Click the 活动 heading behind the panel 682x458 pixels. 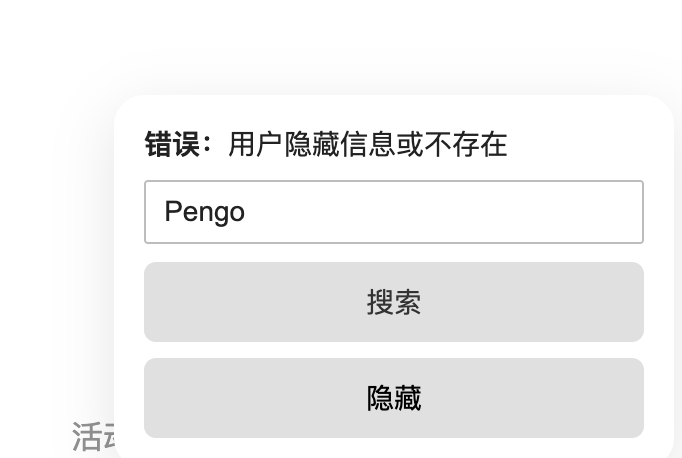pyautogui.click(x=93, y=436)
